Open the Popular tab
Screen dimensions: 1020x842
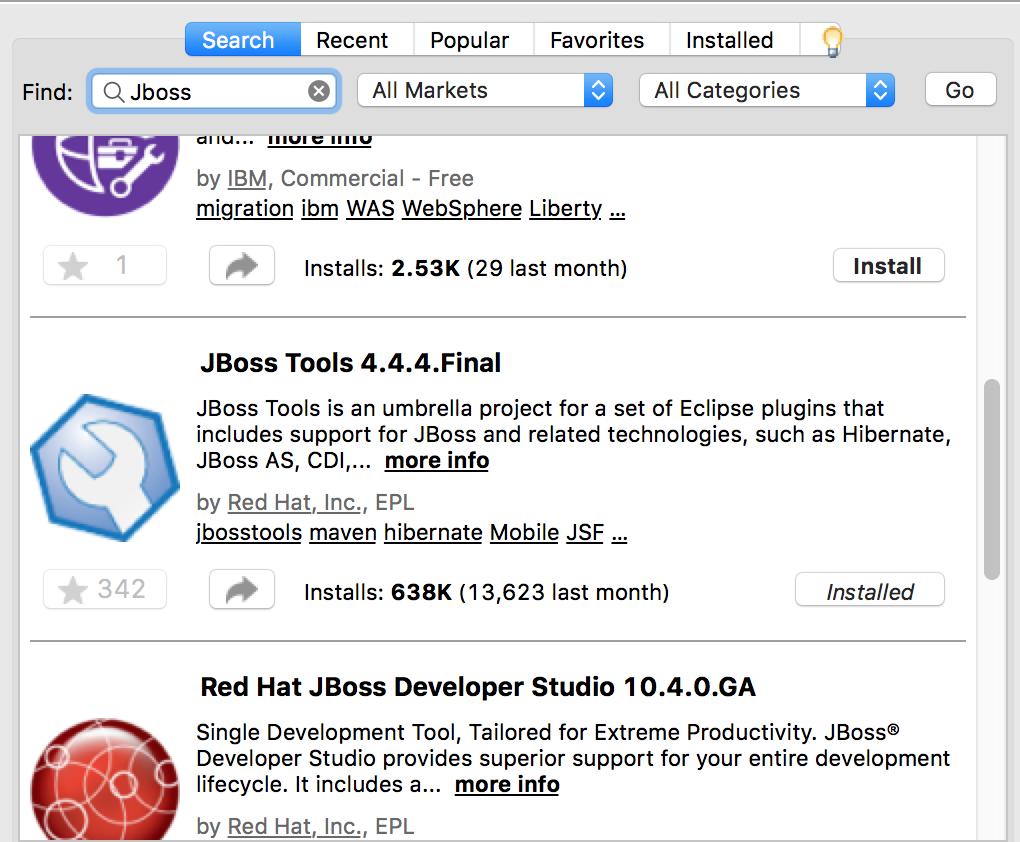pos(469,40)
